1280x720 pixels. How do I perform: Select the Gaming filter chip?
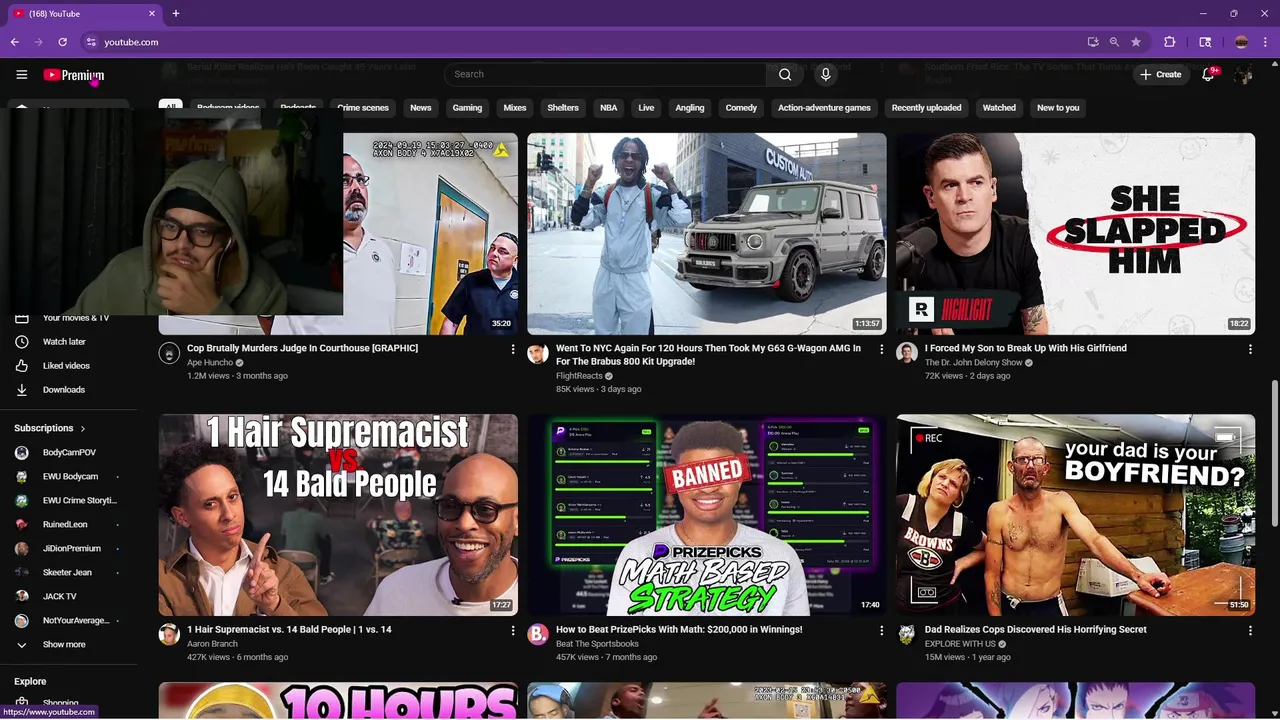(467, 108)
